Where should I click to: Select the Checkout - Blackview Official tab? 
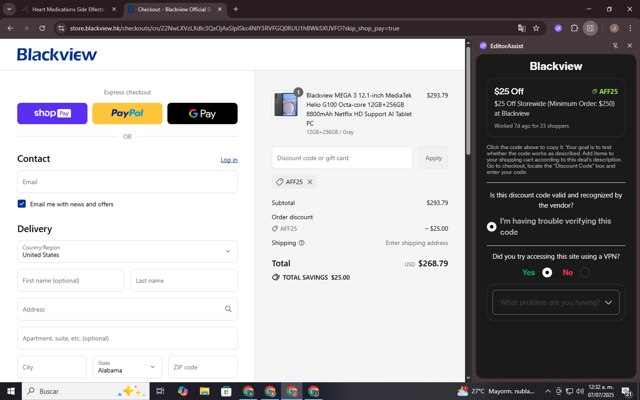click(174, 9)
